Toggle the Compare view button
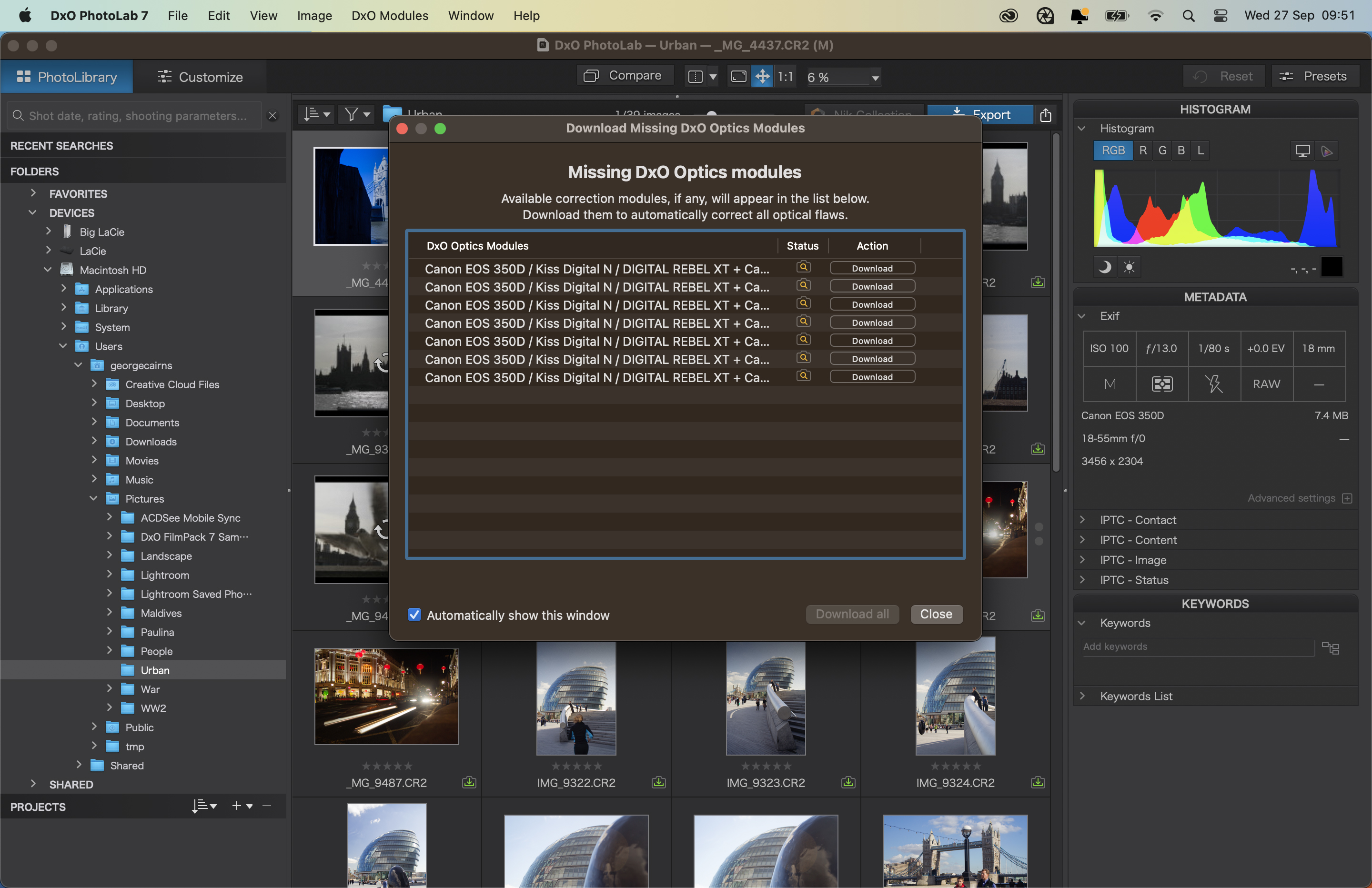Image resolution: width=1372 pixels, height=888 pixels. coord(625,76)
